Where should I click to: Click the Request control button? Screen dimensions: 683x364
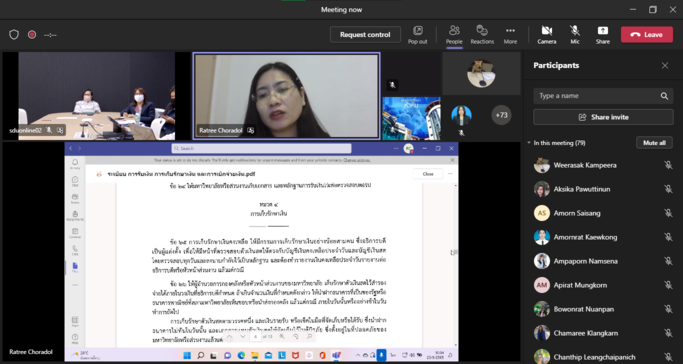pos(365,34)
